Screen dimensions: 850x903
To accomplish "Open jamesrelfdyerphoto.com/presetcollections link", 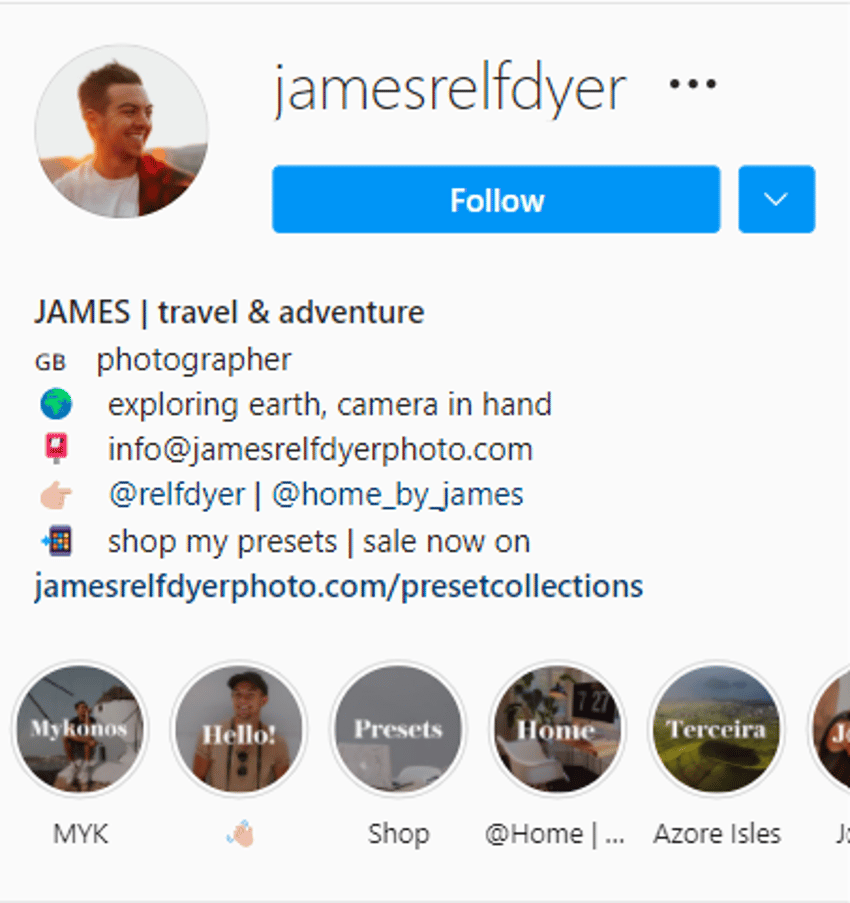I will pos(339,586).
